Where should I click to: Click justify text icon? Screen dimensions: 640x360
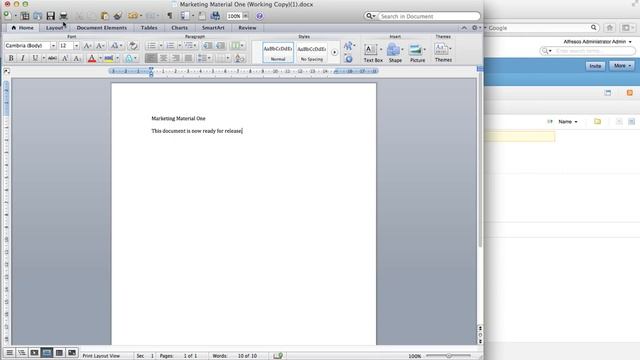(x=188, y=58)
